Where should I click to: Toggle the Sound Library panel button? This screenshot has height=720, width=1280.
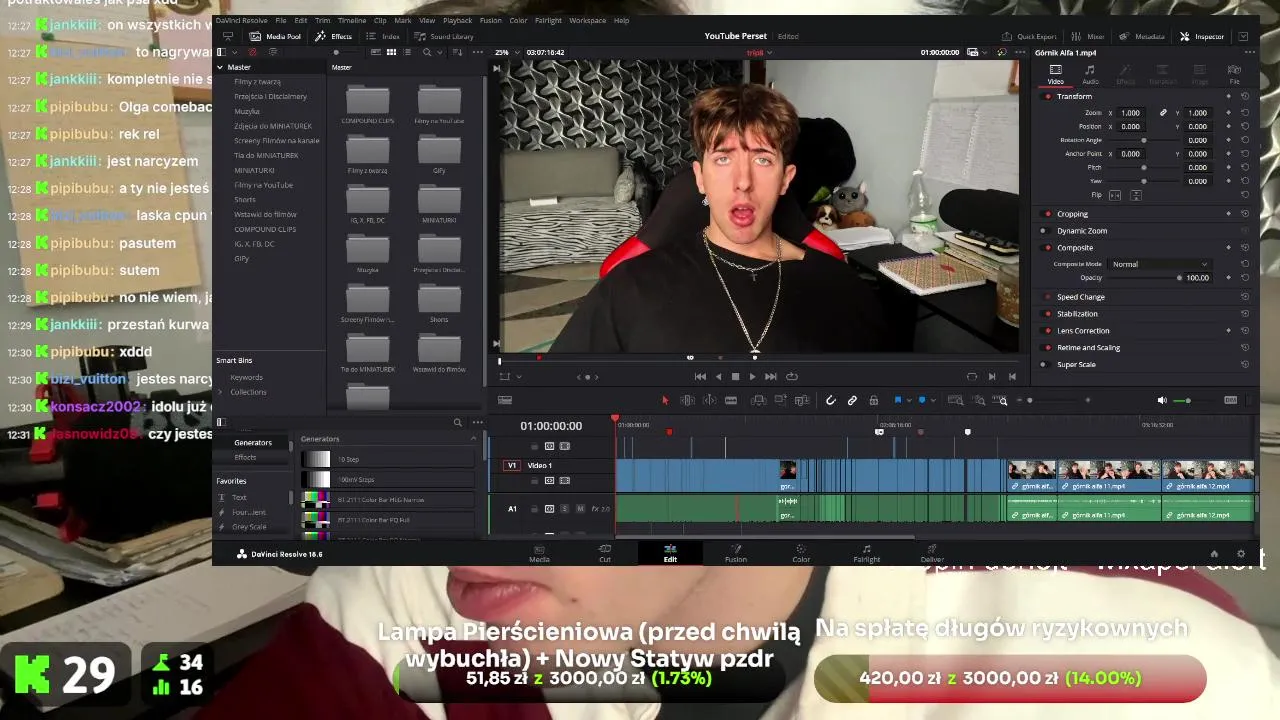coord(443,36)
